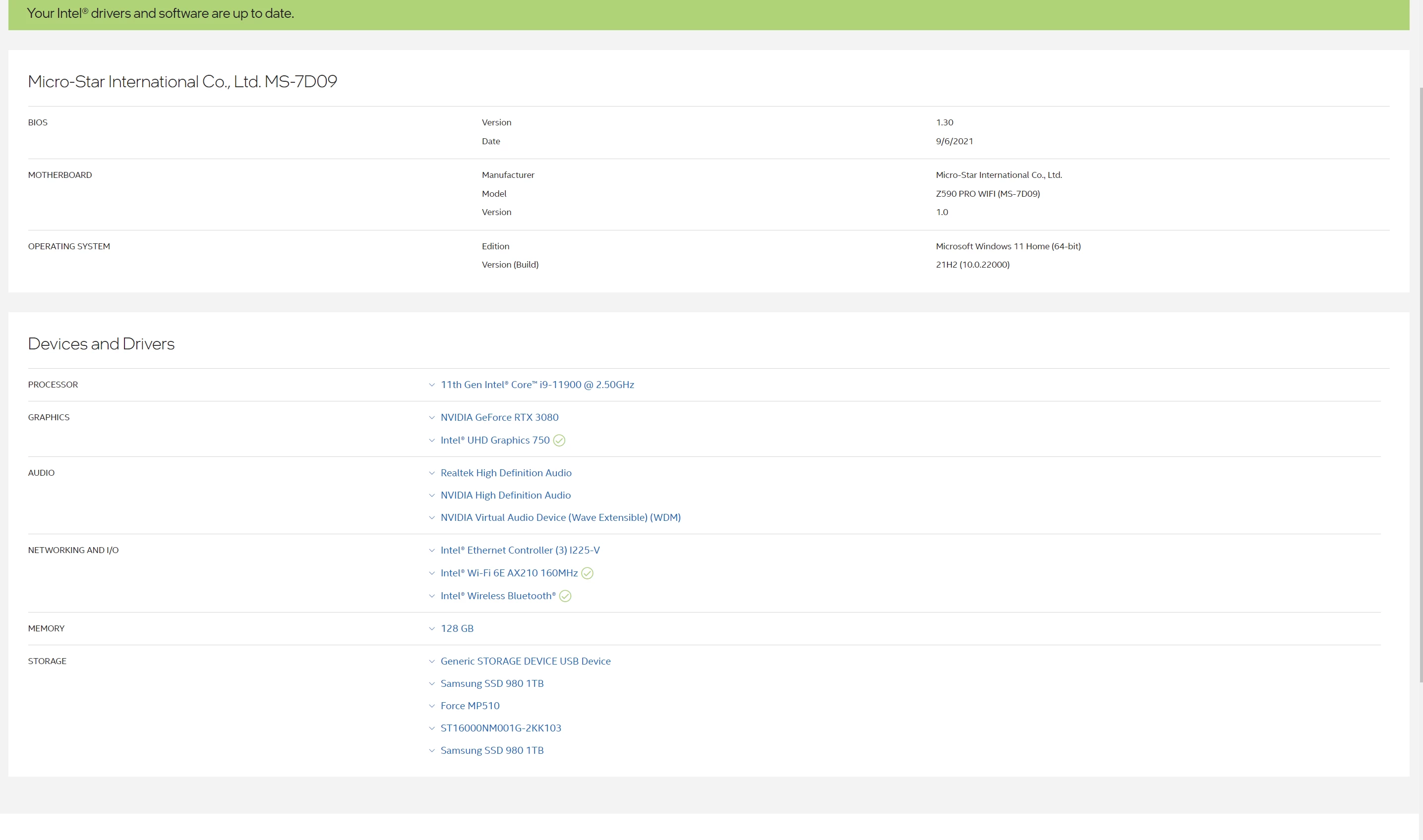Open NVIDIA High Definition Audio link
The image size is (1423, 840).
(505, 495)
